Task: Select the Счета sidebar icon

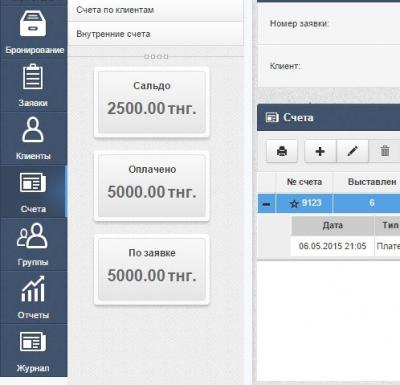Action: tap(33, 183)
